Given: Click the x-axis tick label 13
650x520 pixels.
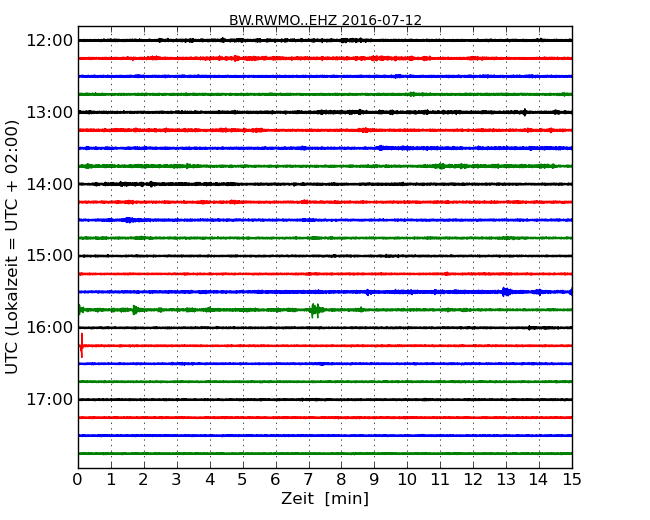Looking at the screenshot, I should point(506,480).
